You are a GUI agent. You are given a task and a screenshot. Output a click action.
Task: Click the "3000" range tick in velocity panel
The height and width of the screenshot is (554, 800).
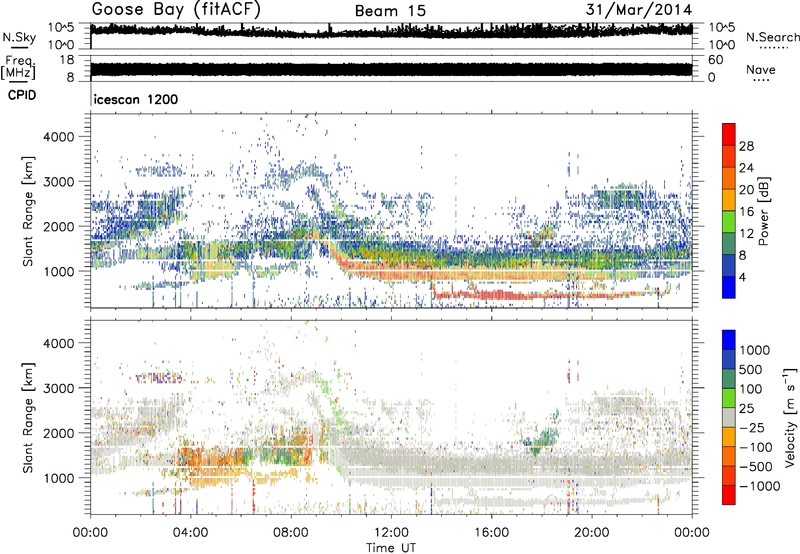[58, 388]
